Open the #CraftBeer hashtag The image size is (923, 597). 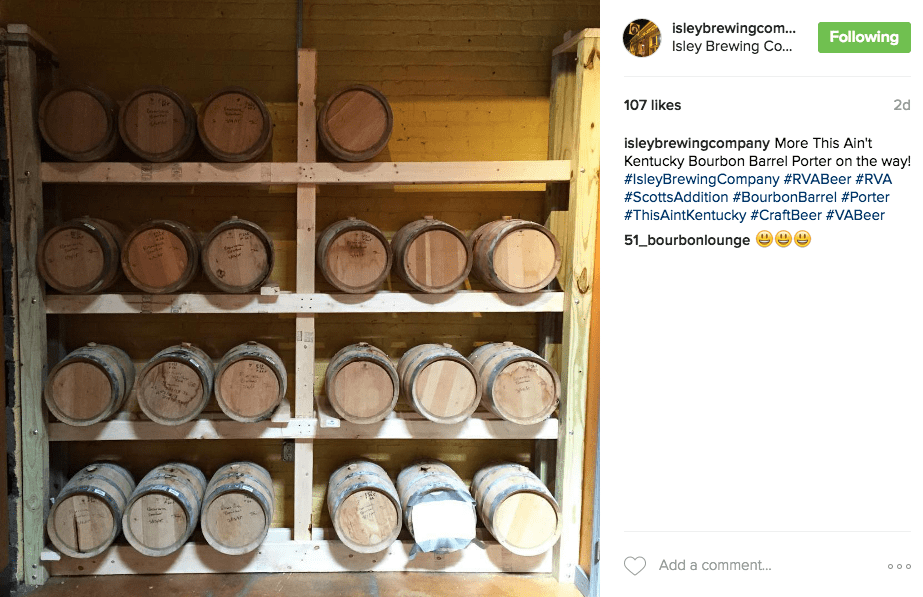coord(785,215)
